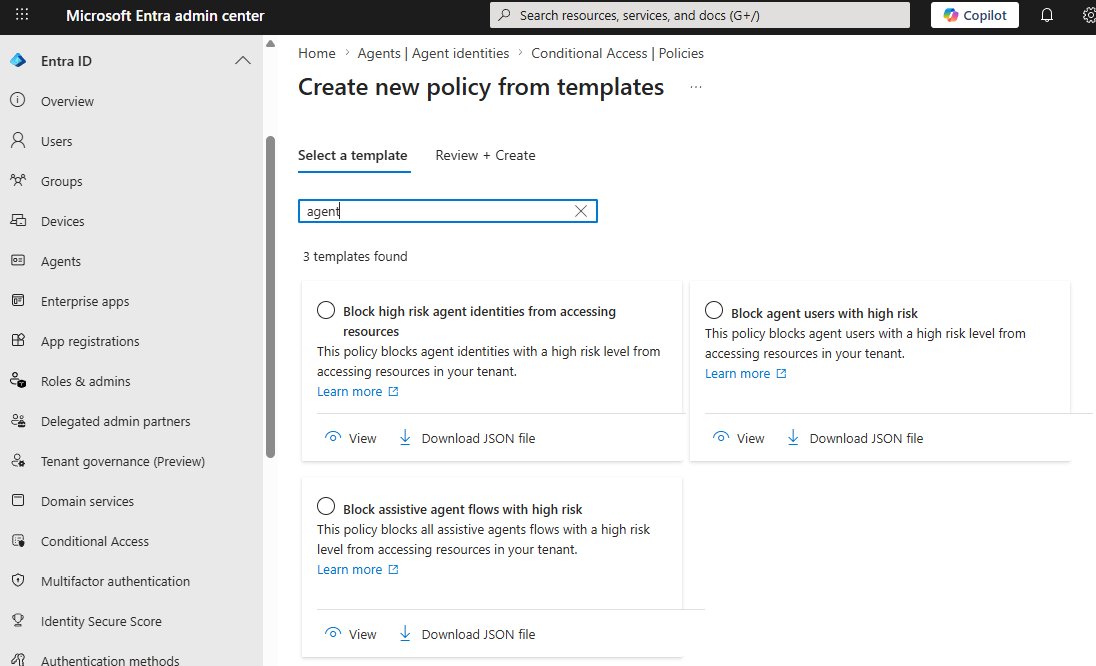Click the Devices icon in the sidebar
Viewport: 1096px width, 666px height.
click(x=18, y=220)
